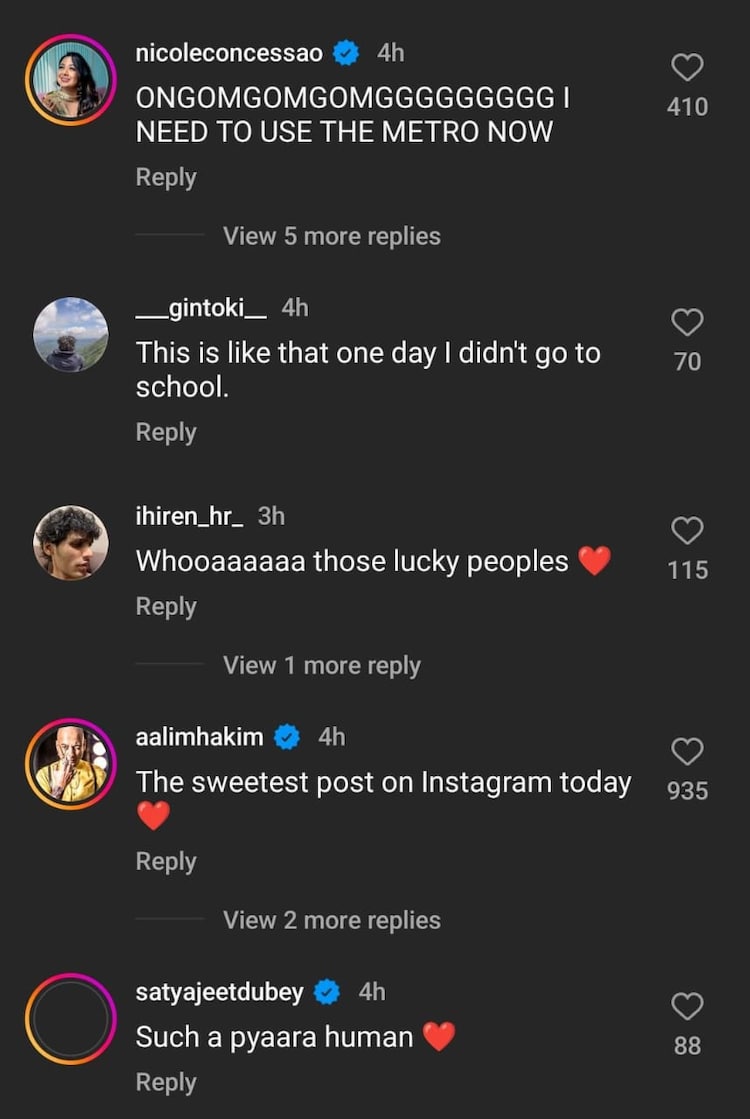Like satyajeetdubey's pyaara human comment
The height and width of the screenshot is (1119, 750).
tap(687, 1006)
